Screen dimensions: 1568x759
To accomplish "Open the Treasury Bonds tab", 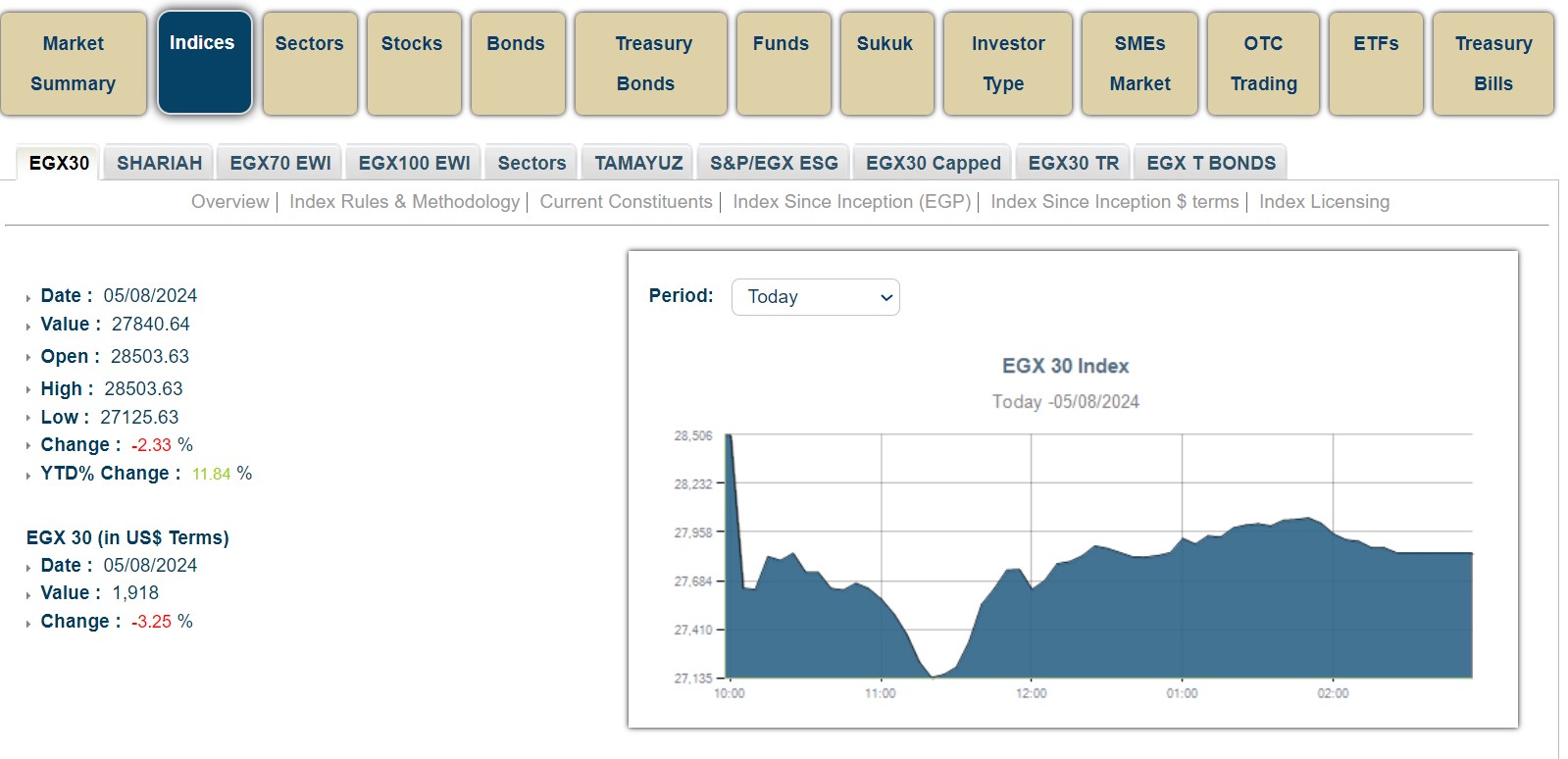I will click(650, 64).
